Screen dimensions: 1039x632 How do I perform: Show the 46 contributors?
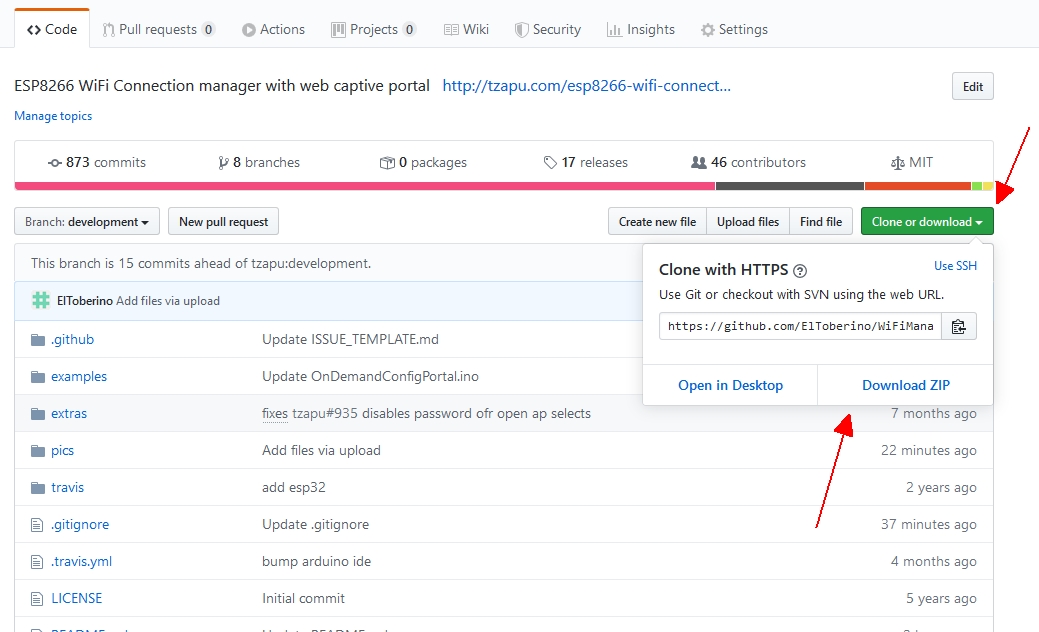pos(748,162)
